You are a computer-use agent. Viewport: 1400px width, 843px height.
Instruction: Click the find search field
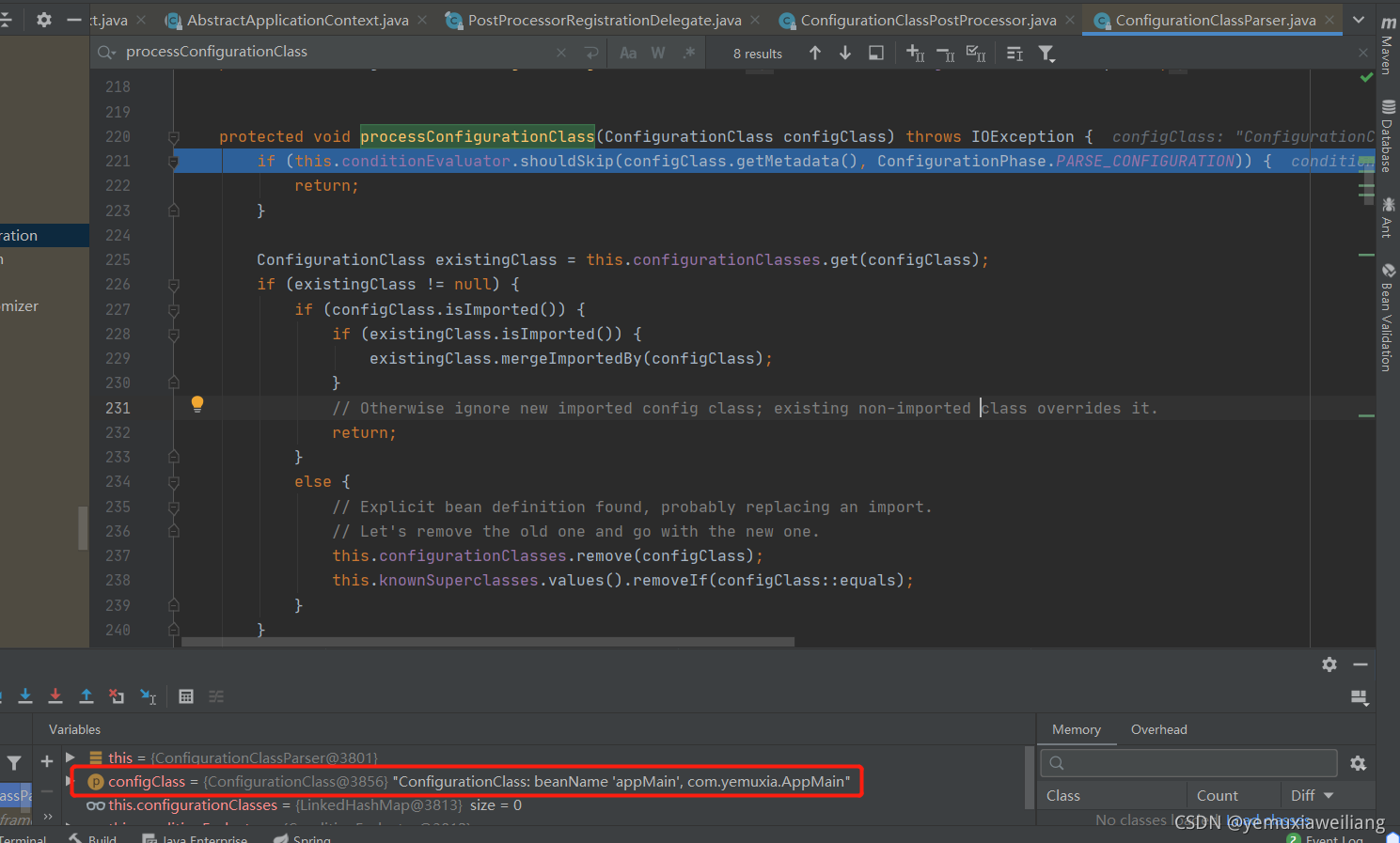coord(338,52)
